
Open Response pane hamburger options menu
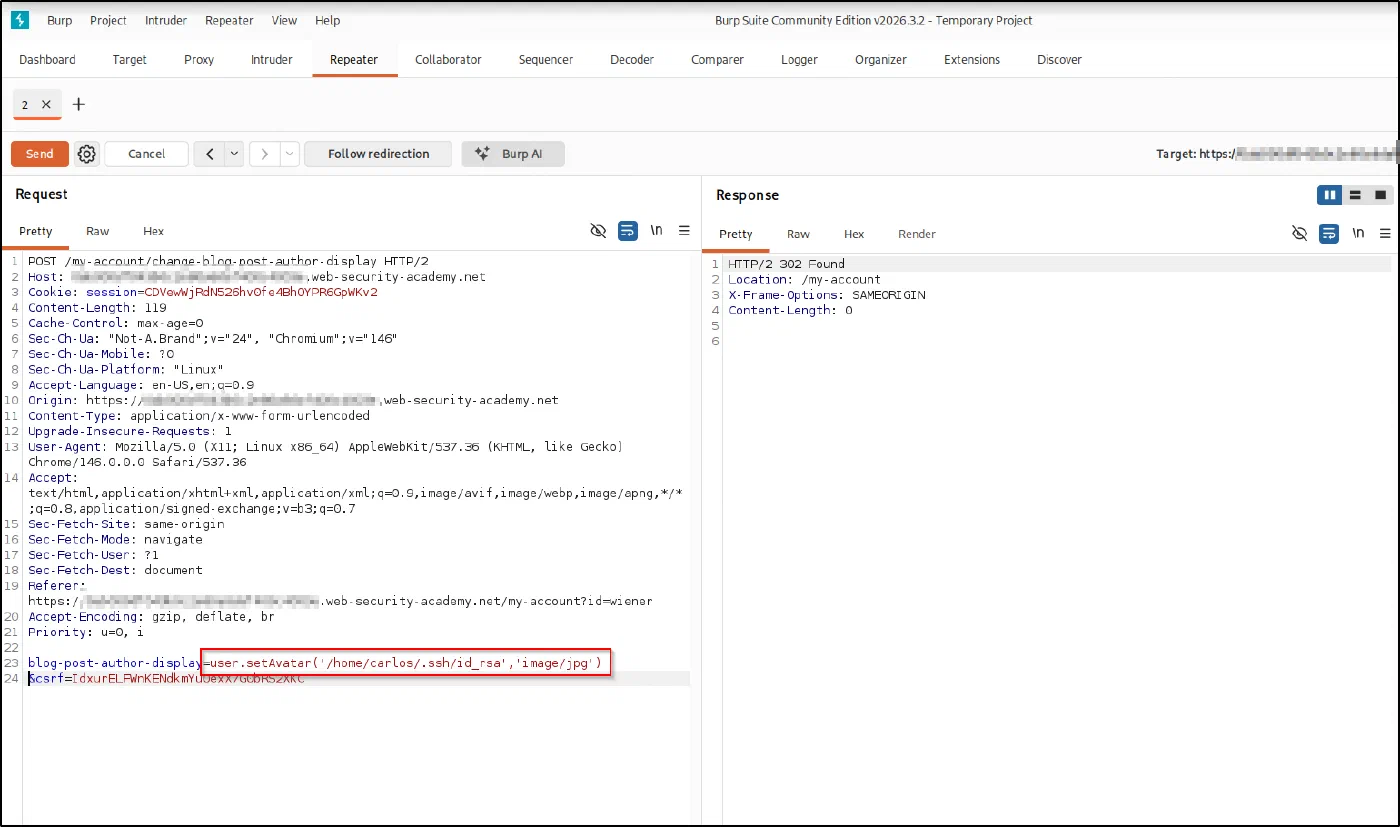[1385, 233]
